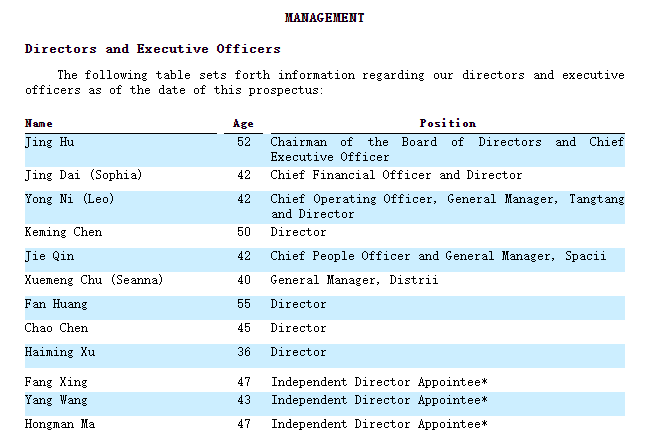
Task: Select the name 'Jie Qin'
Action: [50, 256]
